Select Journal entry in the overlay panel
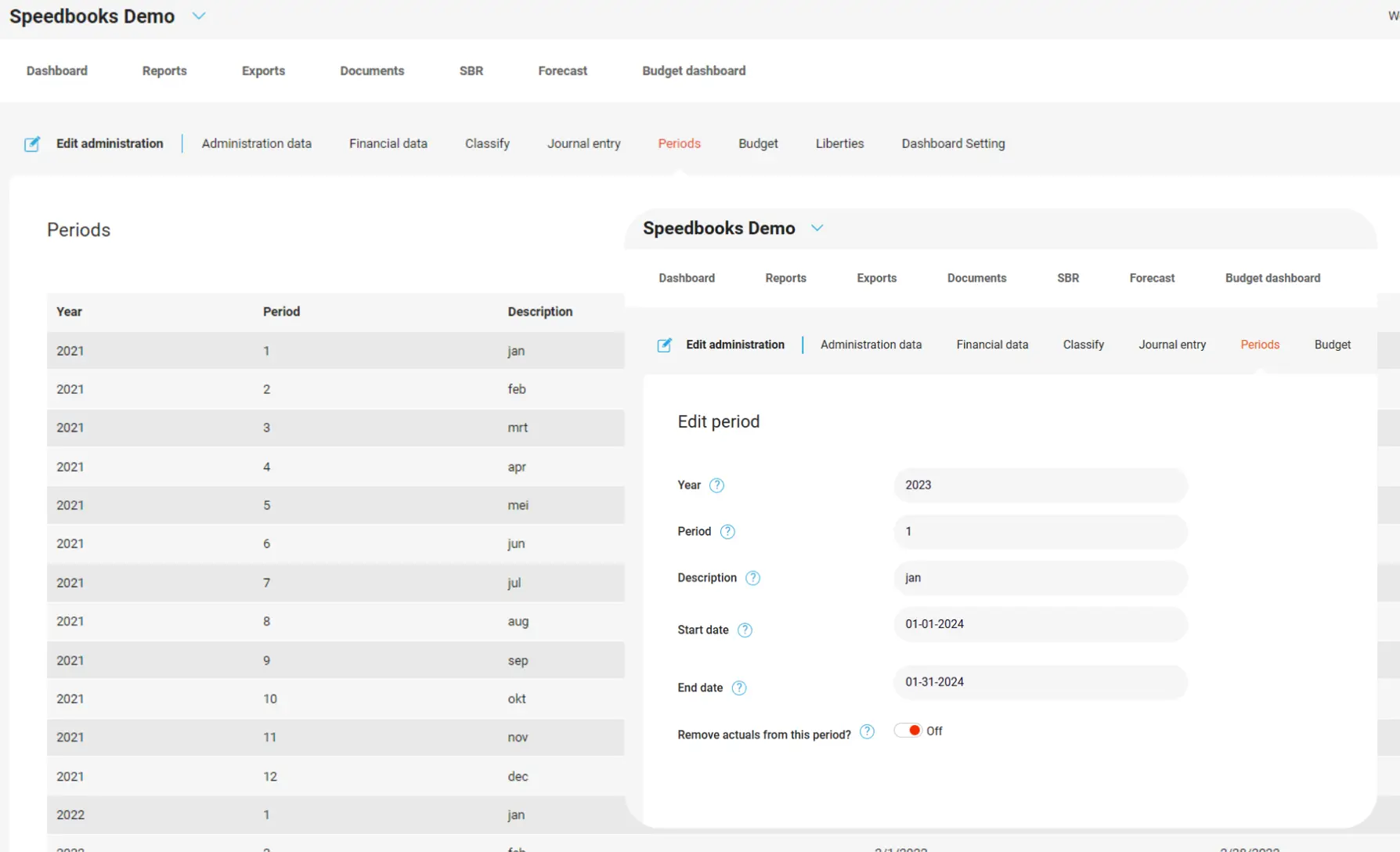Screen dimensions: 1400x852 (1172, 345)
